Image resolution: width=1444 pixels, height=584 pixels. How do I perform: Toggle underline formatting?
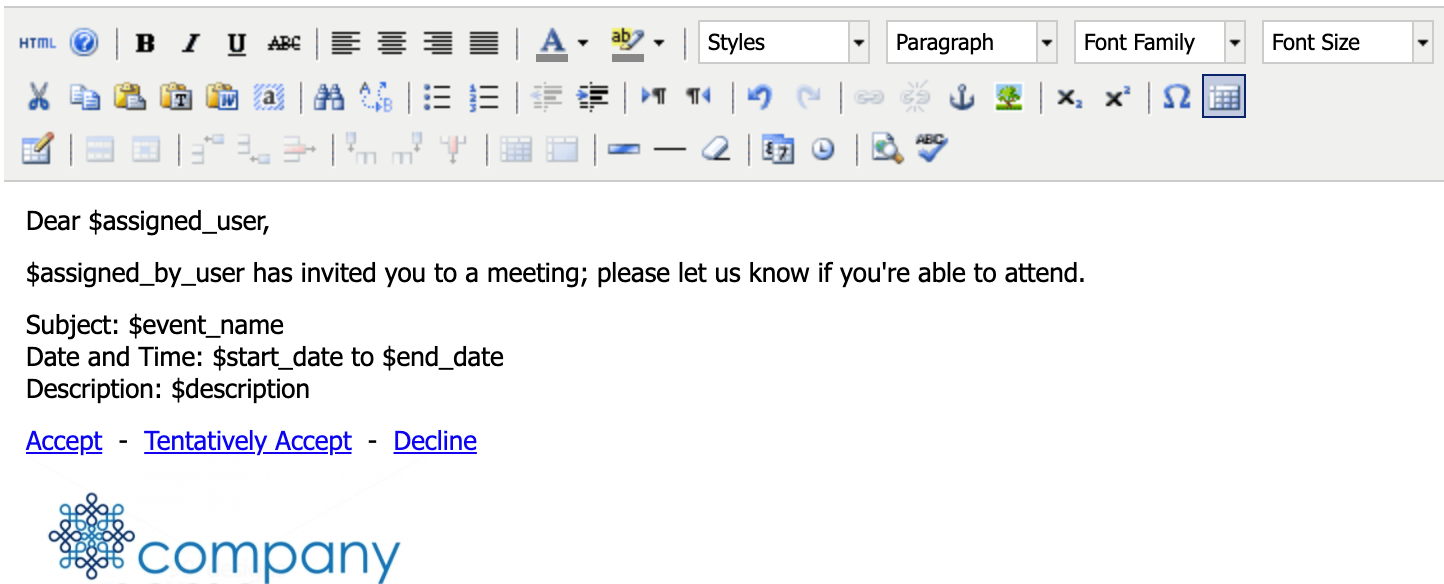[x=237, y=43]
